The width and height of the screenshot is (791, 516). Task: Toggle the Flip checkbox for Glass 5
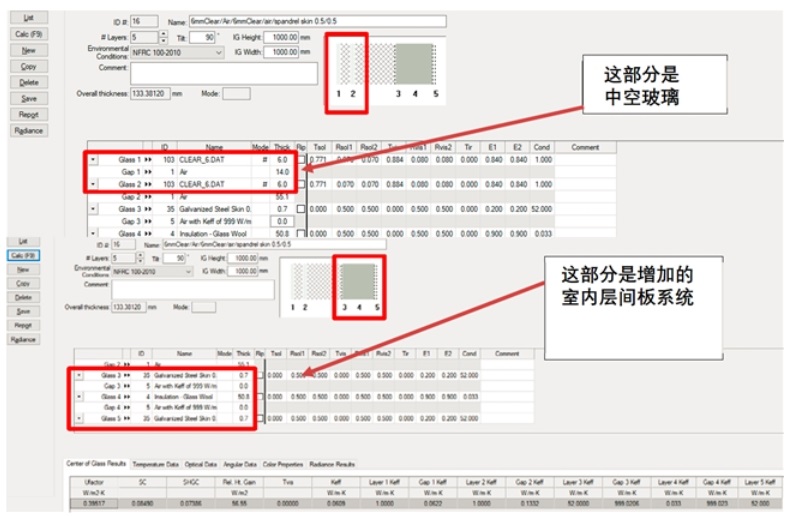260,419
